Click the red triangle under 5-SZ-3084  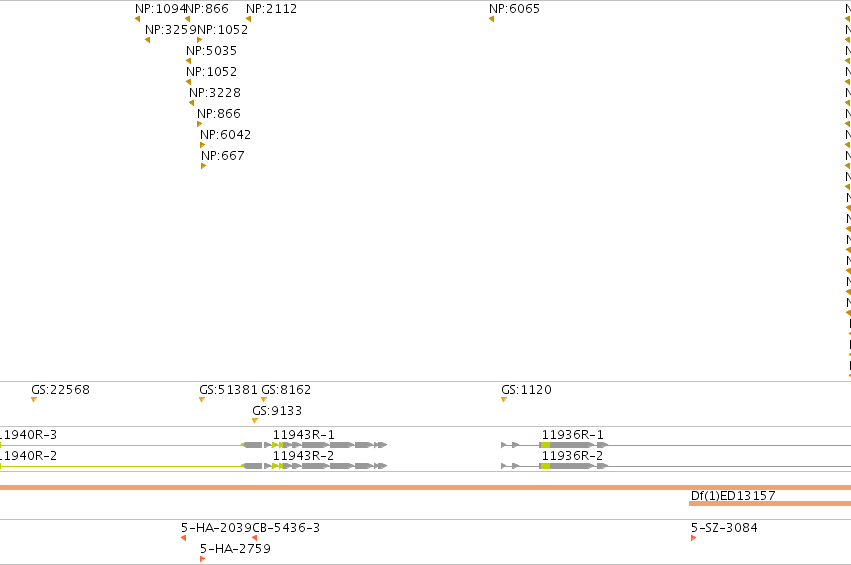(x=694, y=538)
